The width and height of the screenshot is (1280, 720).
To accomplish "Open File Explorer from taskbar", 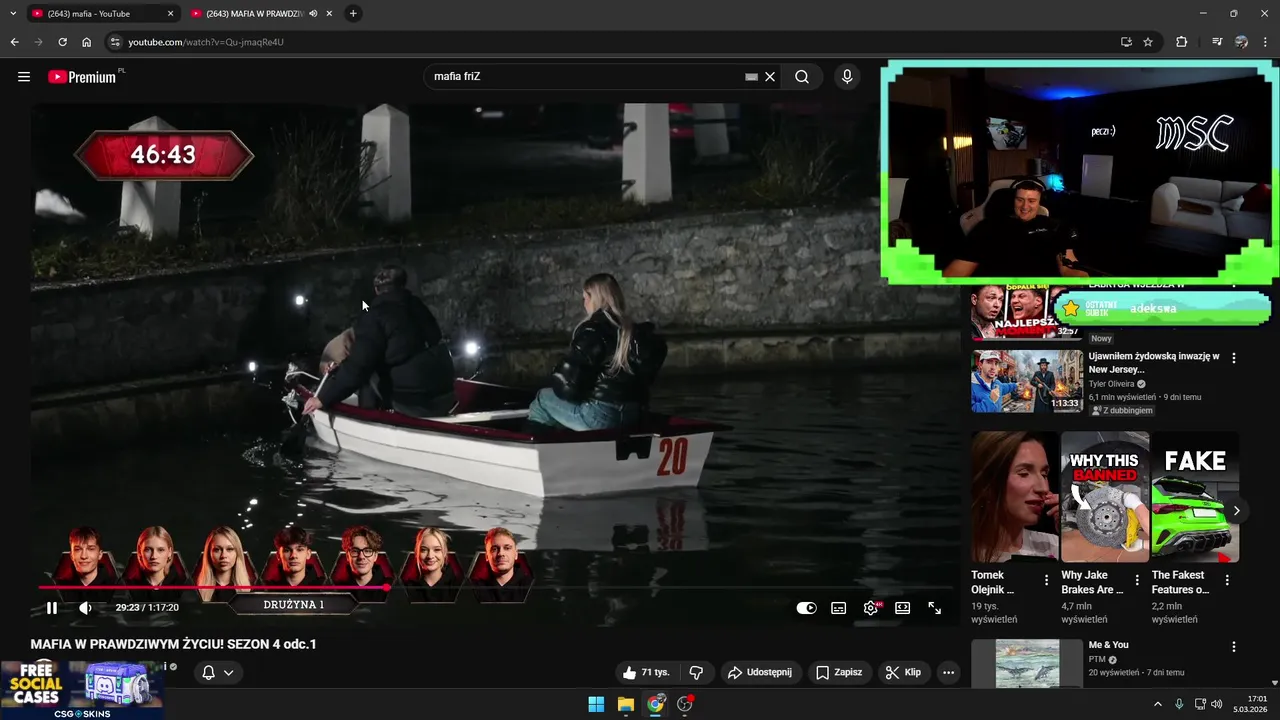I will [x=626, y=704].
